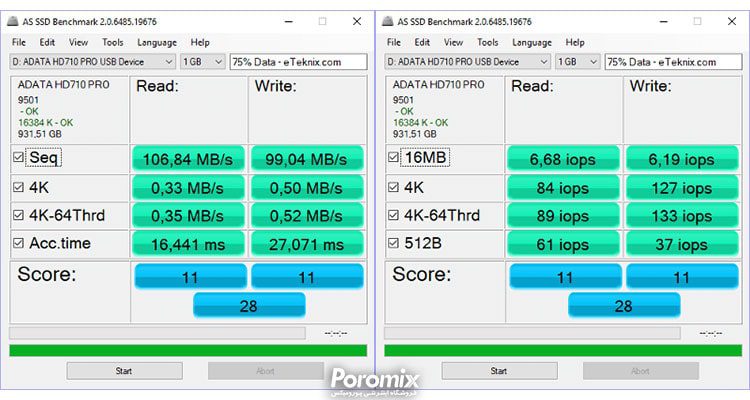The image size is (750, 400).
Task: Open the Tools menu in left window
Action: [112, 42]
